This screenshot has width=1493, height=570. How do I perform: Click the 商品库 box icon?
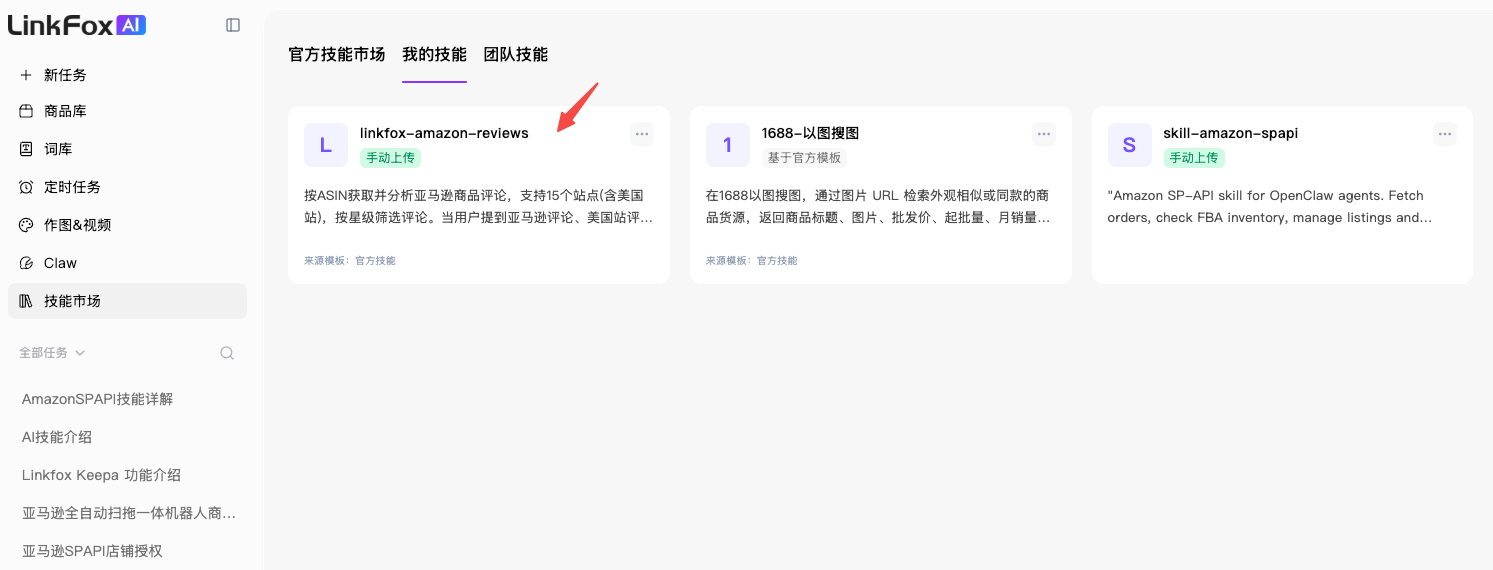tap(26, 111)
